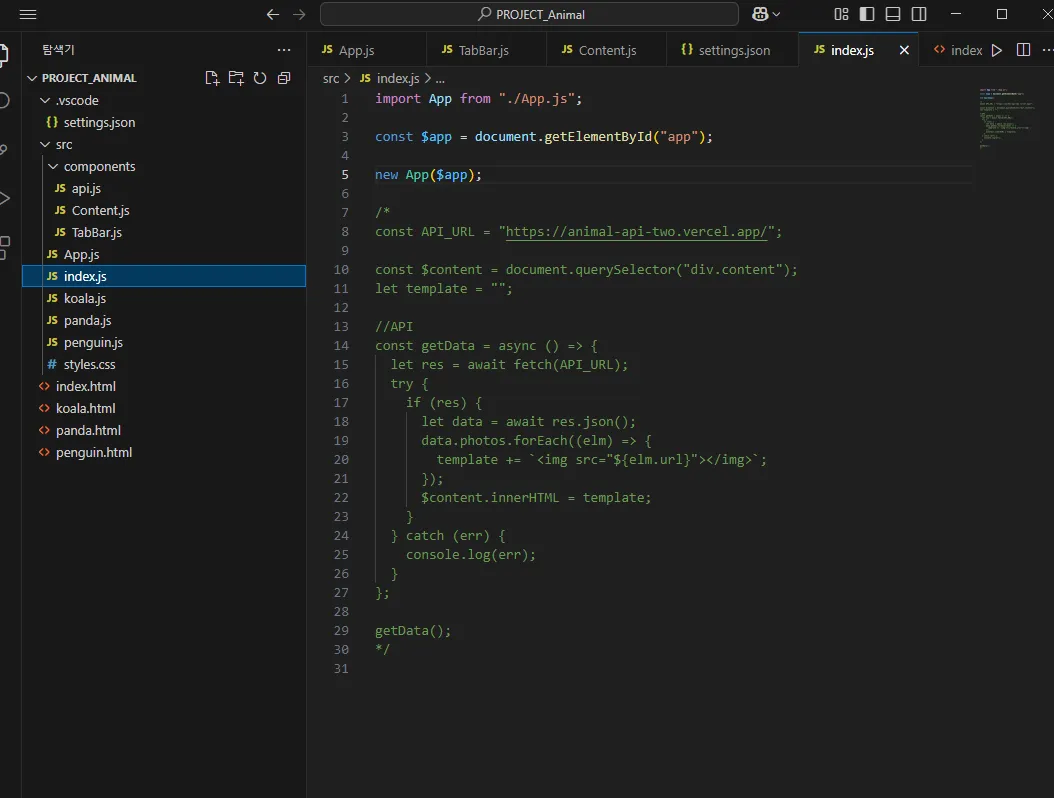Open the hamburger application menu
1054x798 pixels.
click(x=28, y=14)
